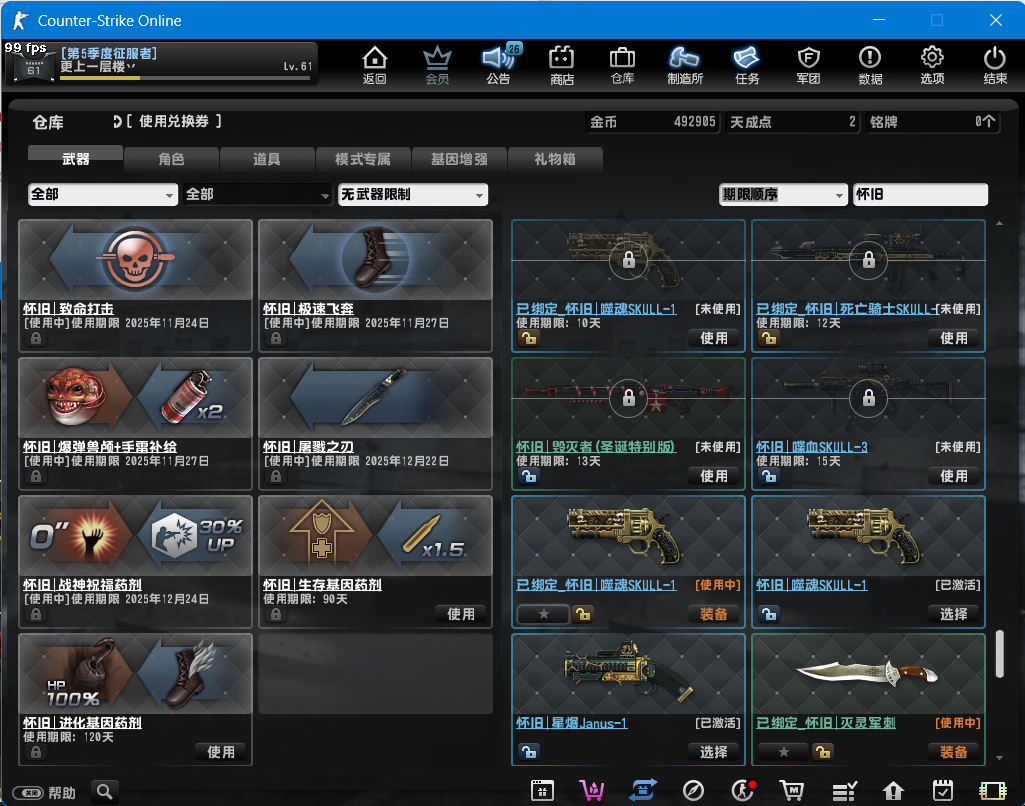Open the 军团 clan shield icon
This screenshot has height=806, width=1025.
coord(809,65)
